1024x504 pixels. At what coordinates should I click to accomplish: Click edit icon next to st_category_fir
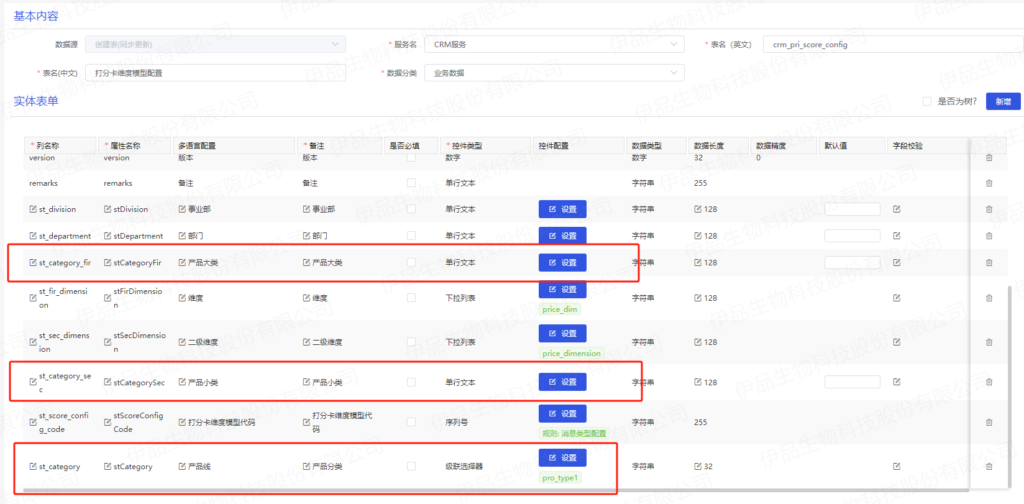tap(33, 262)
